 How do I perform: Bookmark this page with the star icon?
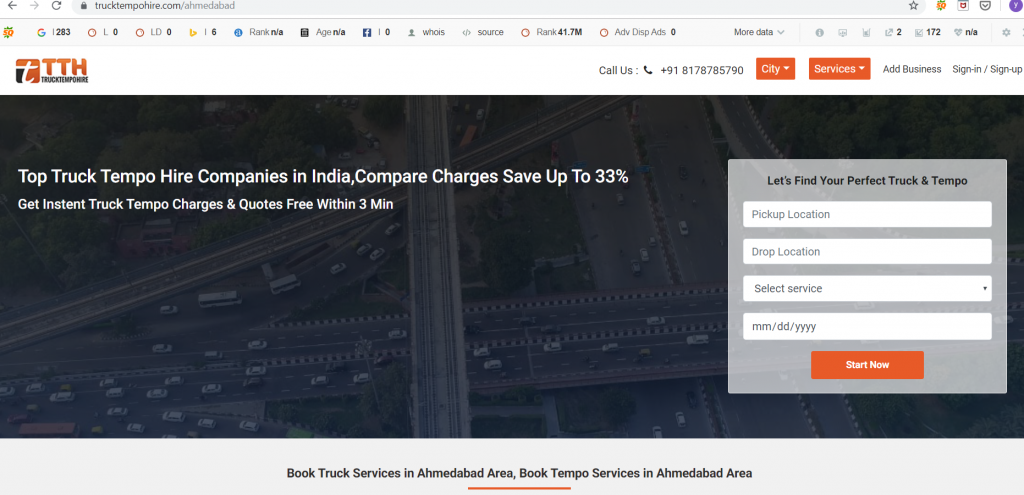tap(912, 6)
